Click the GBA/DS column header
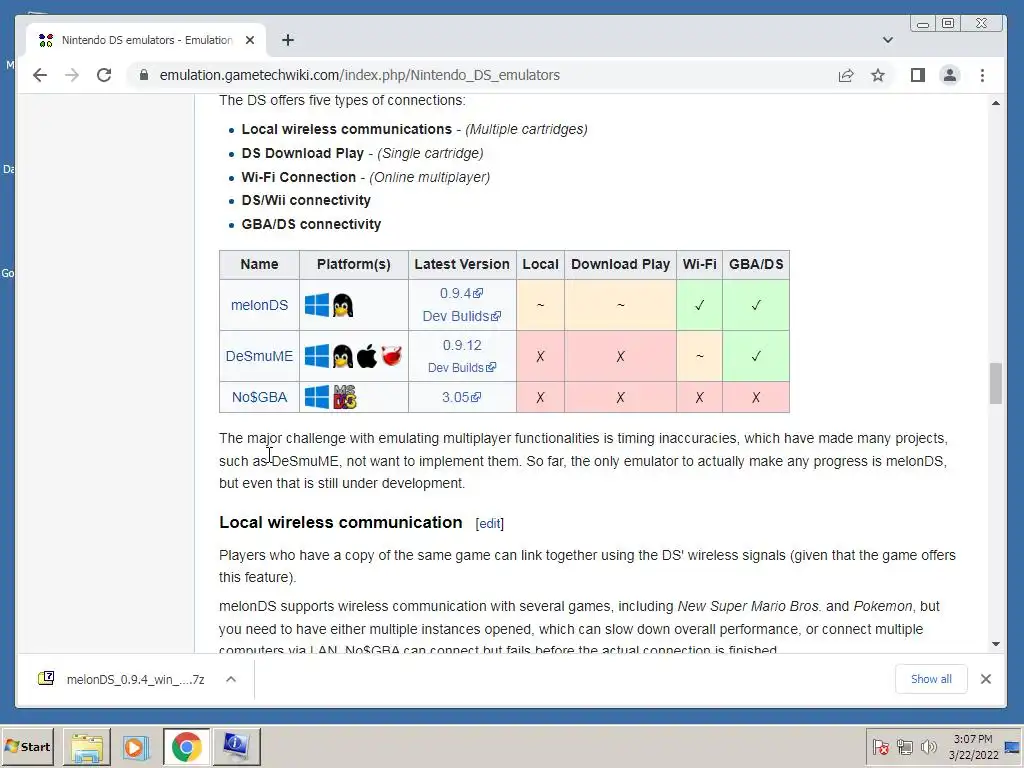 click(x=756, y=264)
